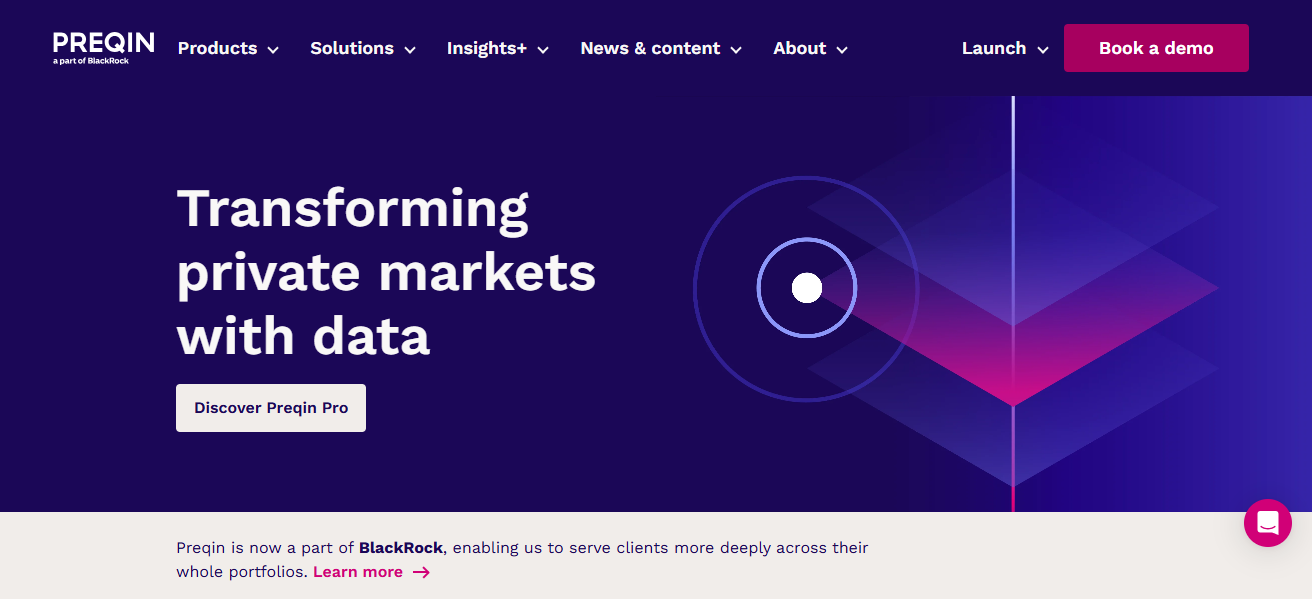Open the chat widget icon
This screenshot has height=599, width=1312.
tap(1267, 523)
